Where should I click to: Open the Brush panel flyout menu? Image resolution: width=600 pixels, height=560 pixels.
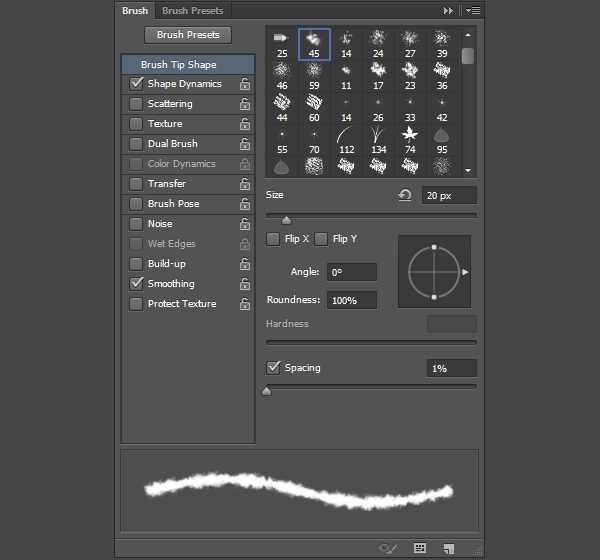[x=472, y=10]
